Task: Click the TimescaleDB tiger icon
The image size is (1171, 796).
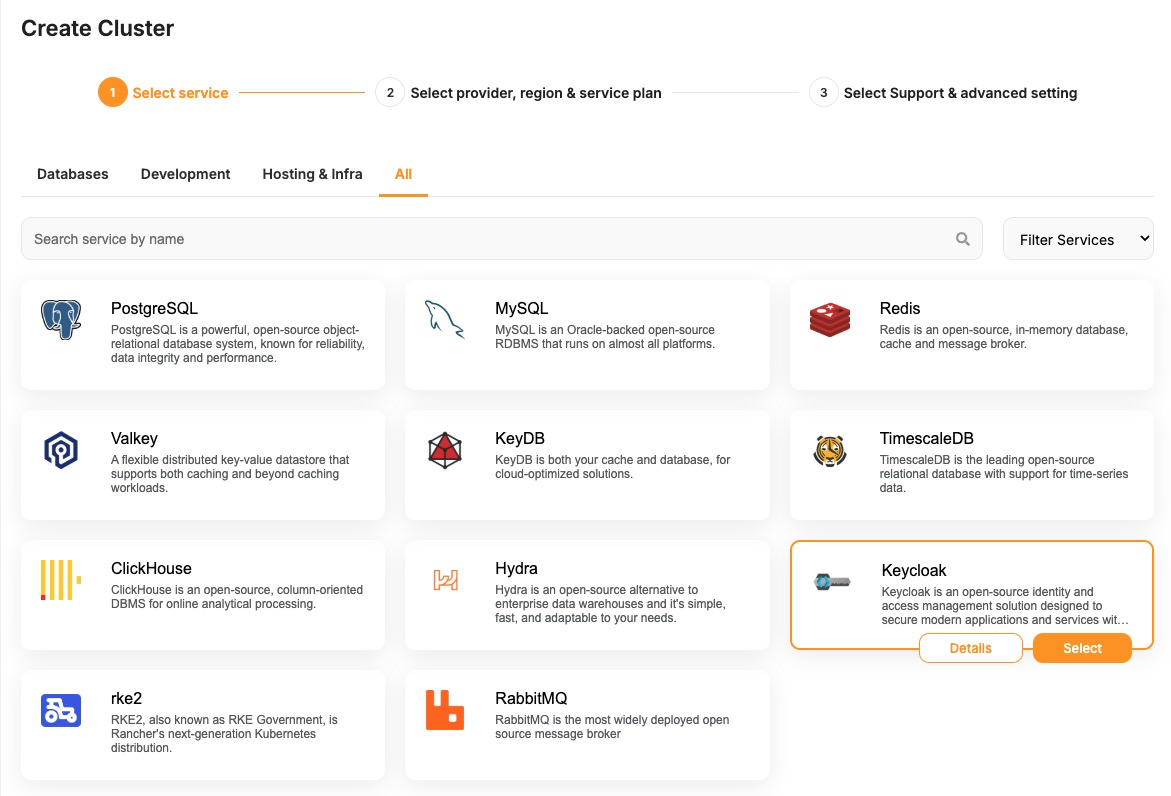Action: 829,450
